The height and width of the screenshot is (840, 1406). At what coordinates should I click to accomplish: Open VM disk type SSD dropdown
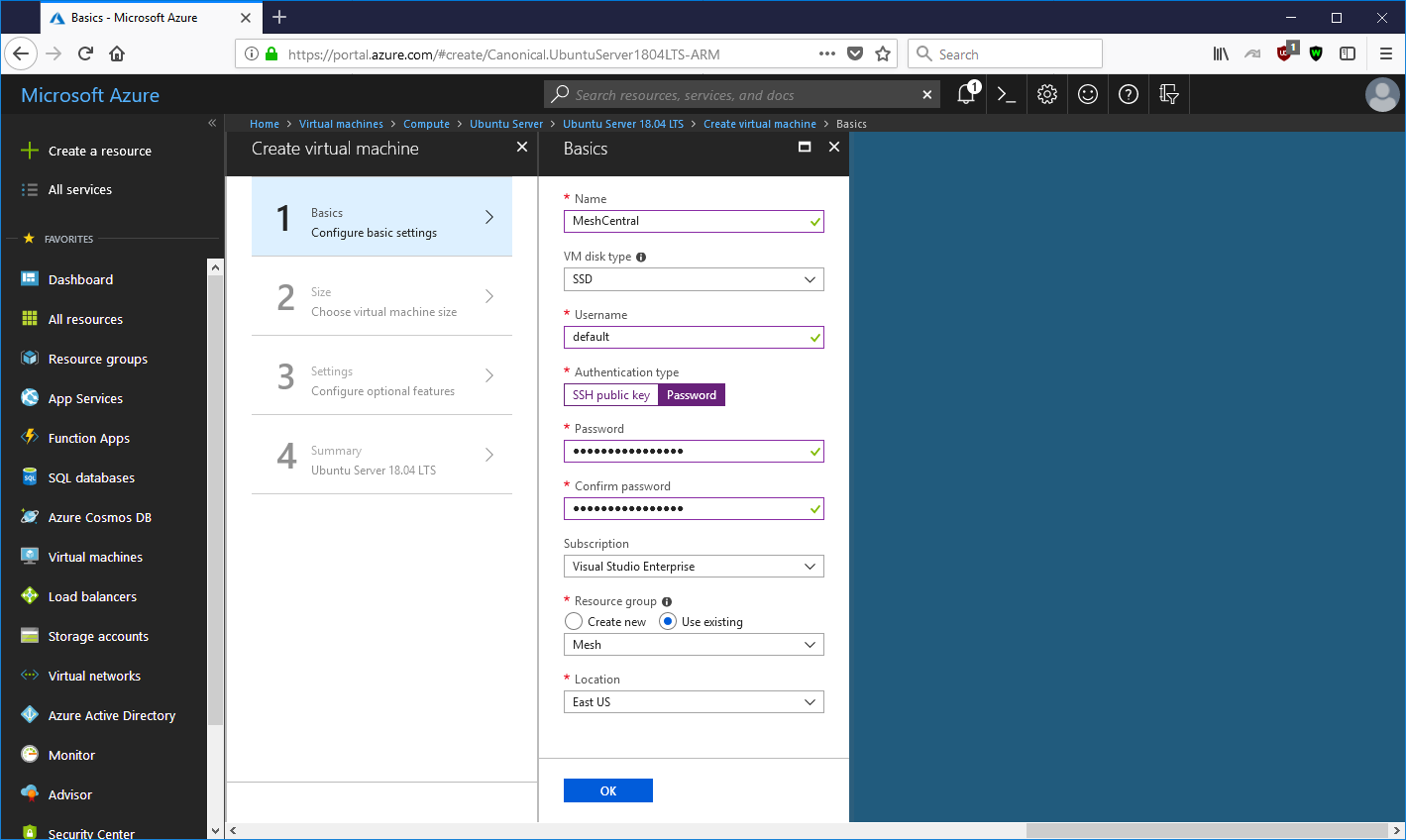694,279
